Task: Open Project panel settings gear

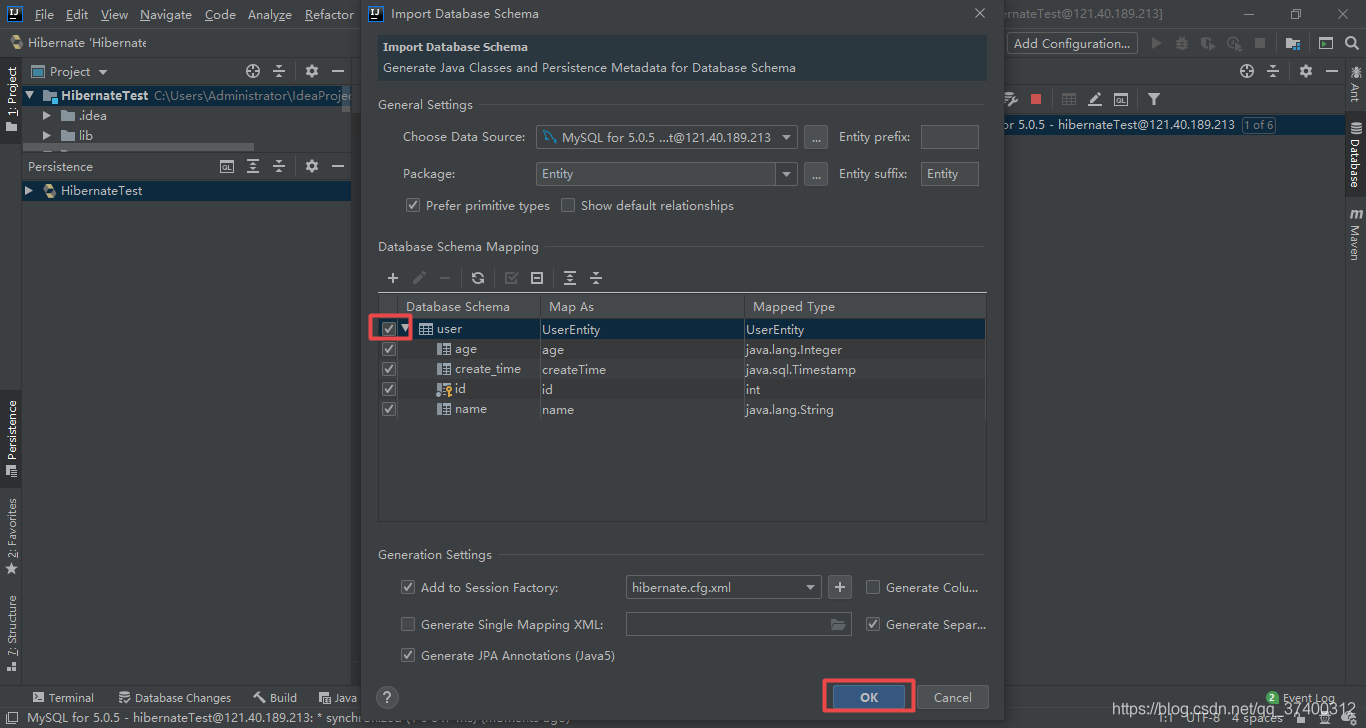Action: point(312,71)
